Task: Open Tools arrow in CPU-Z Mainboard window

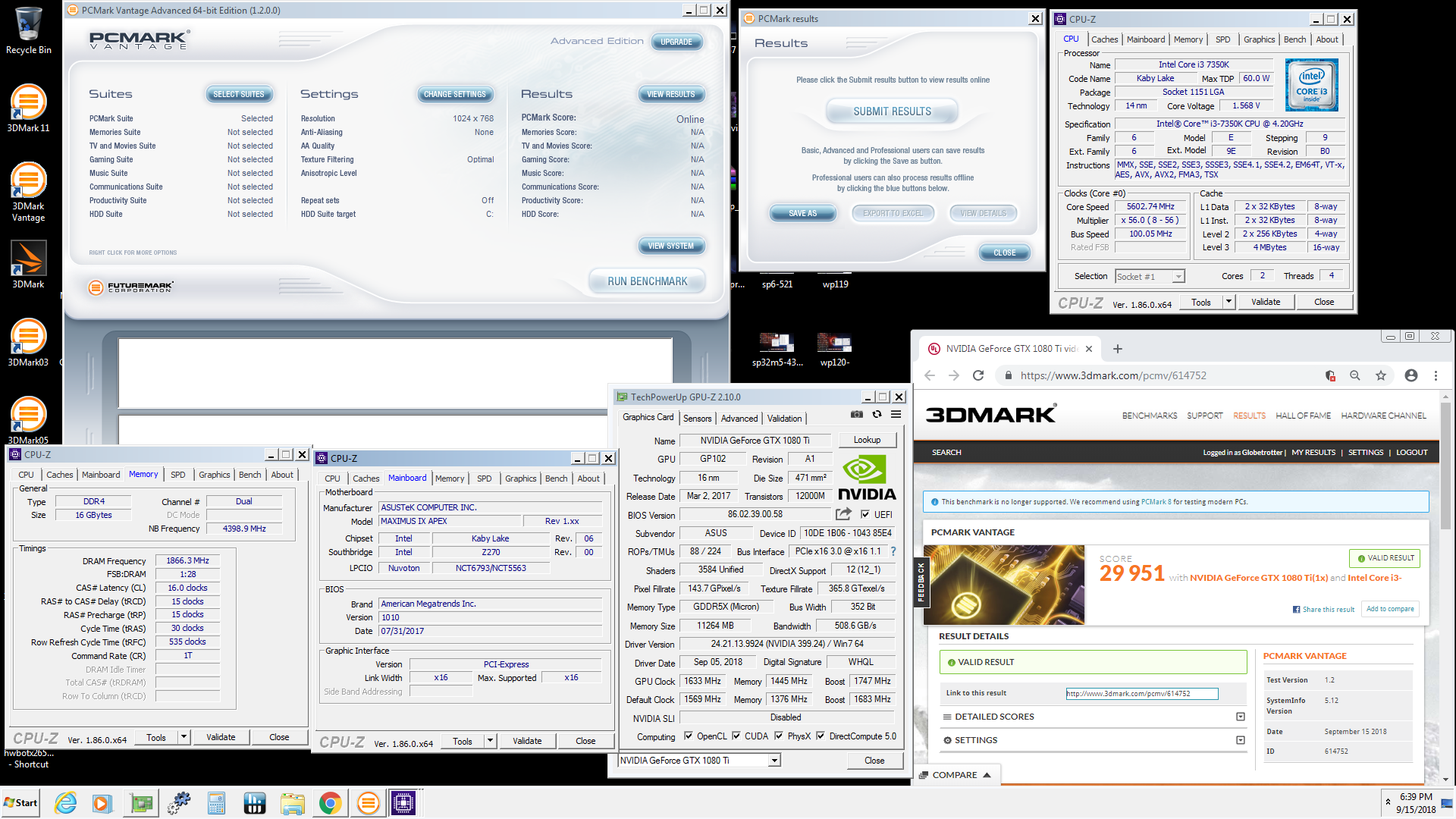Action: 490,741
